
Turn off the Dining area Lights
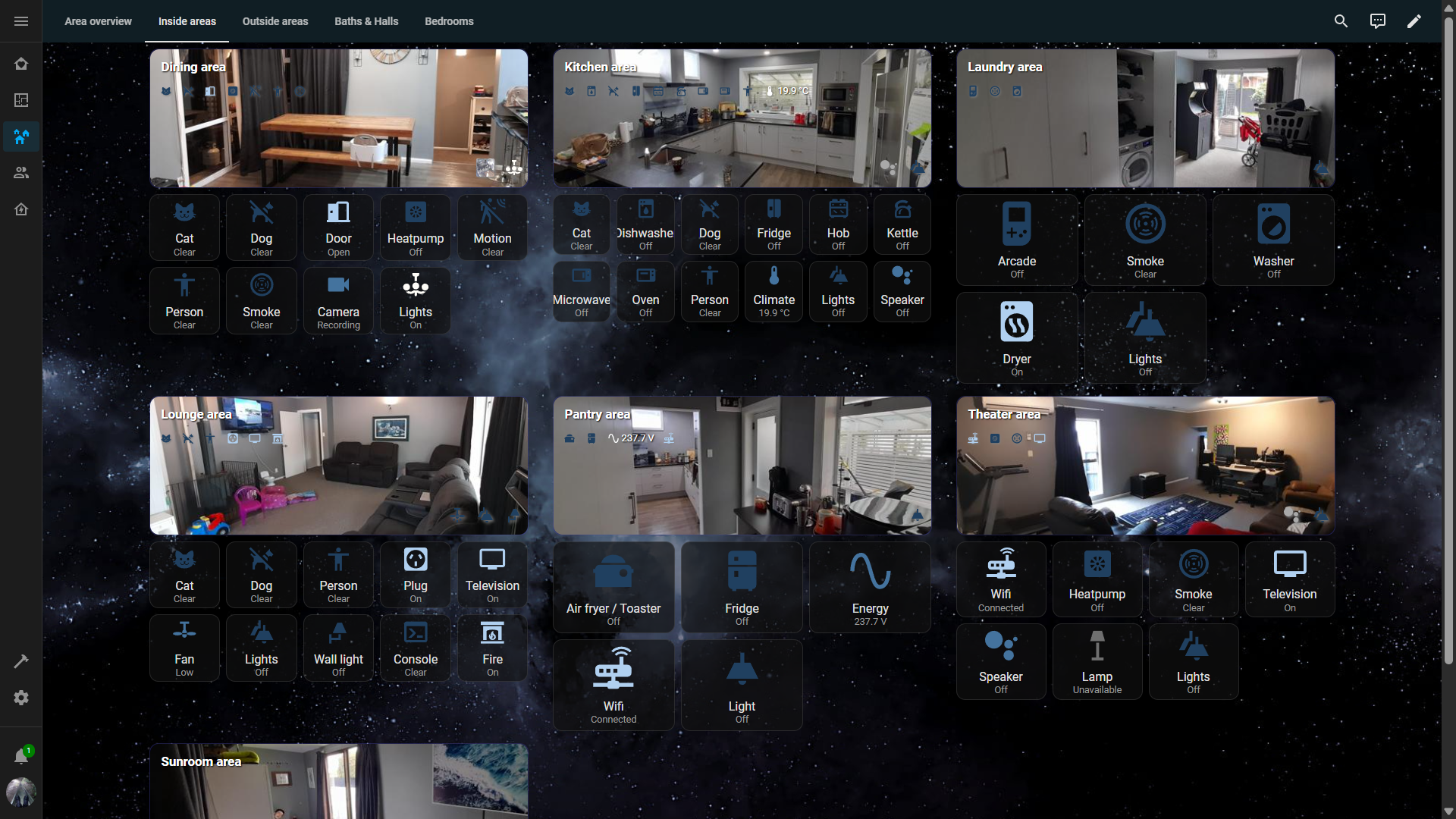pos(415,300)
